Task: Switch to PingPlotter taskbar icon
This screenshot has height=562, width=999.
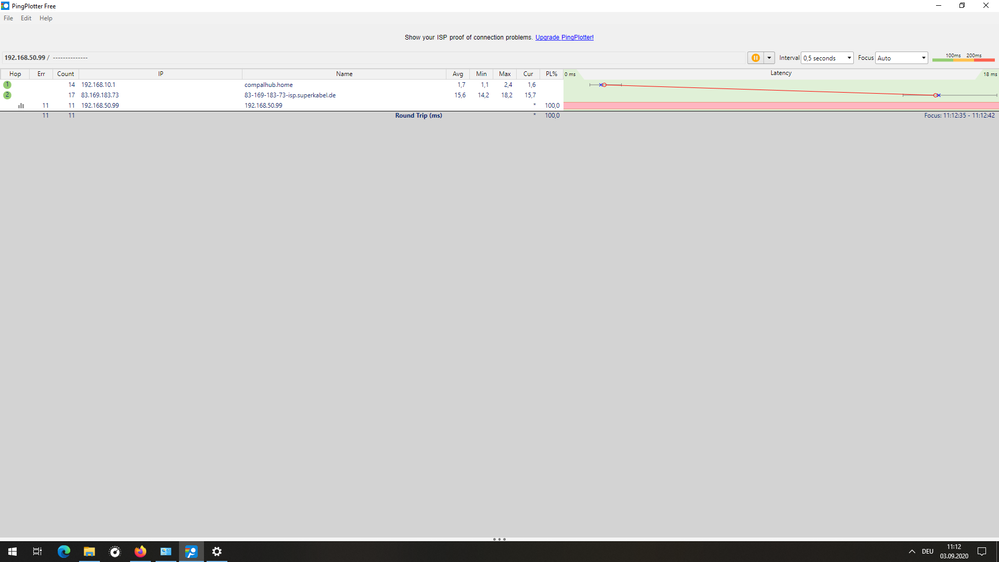Action: [x=191, y=552]
